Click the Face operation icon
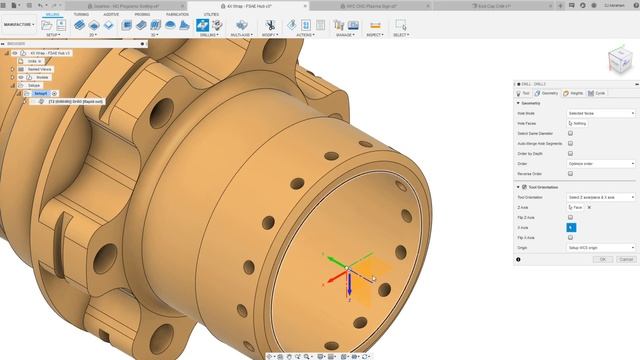 [x=109, y=25]
